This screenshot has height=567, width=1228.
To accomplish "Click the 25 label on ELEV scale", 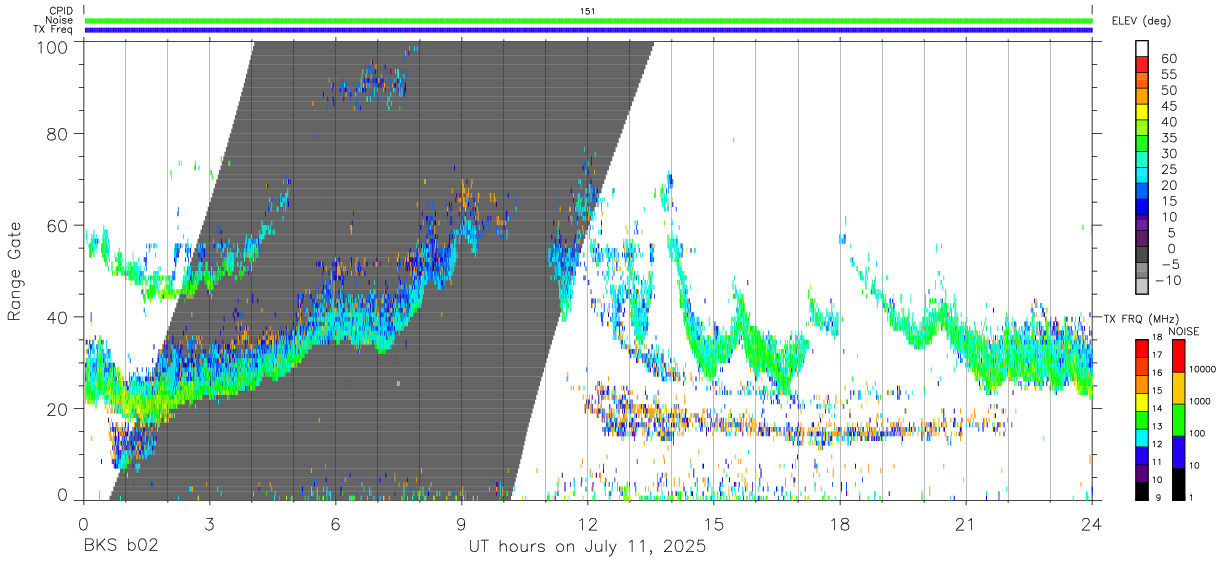I will click(x=1168, y=170).
